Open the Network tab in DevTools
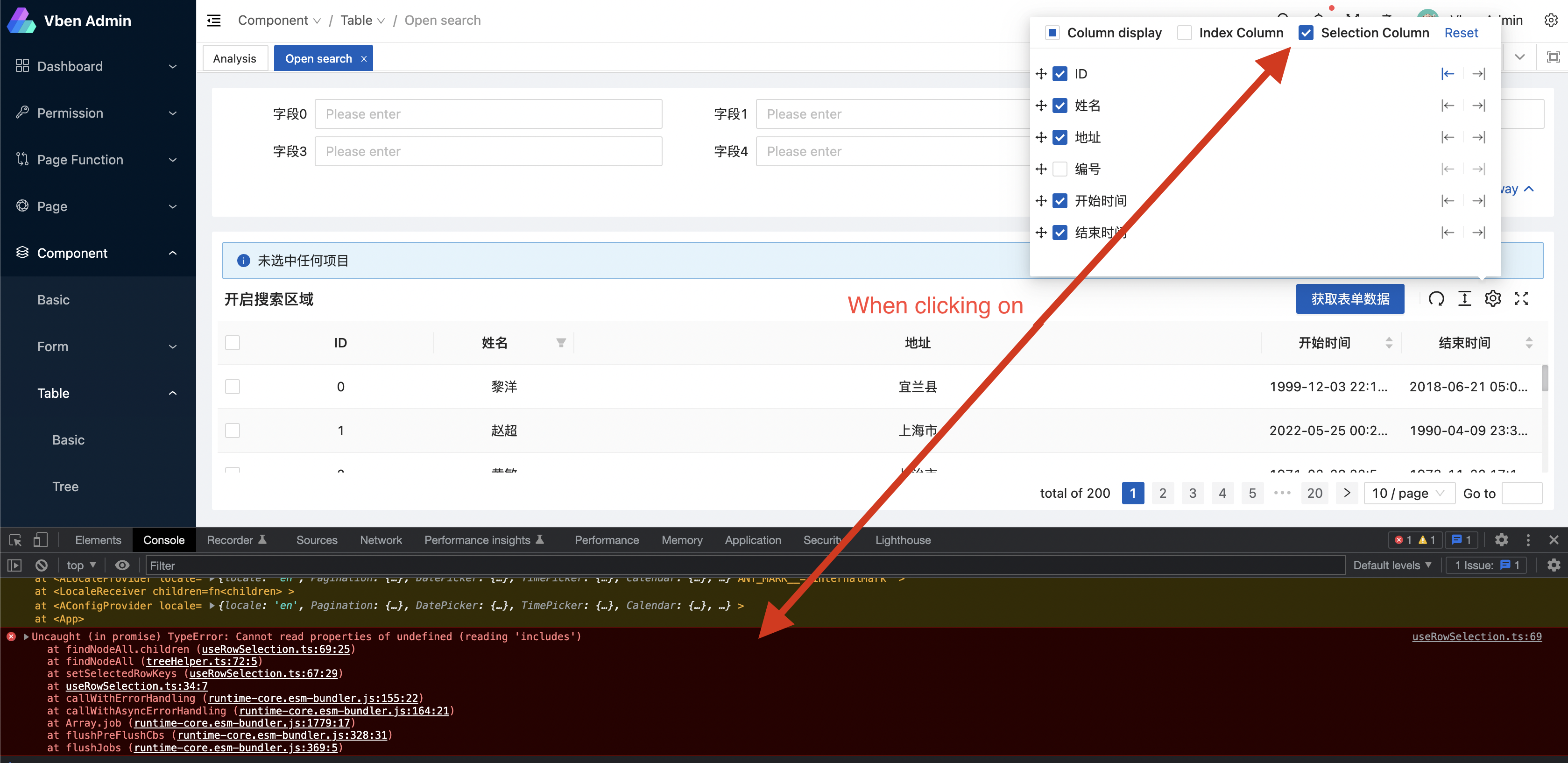Viewport: 1568px width, 763px height. (x=381, y=540)
